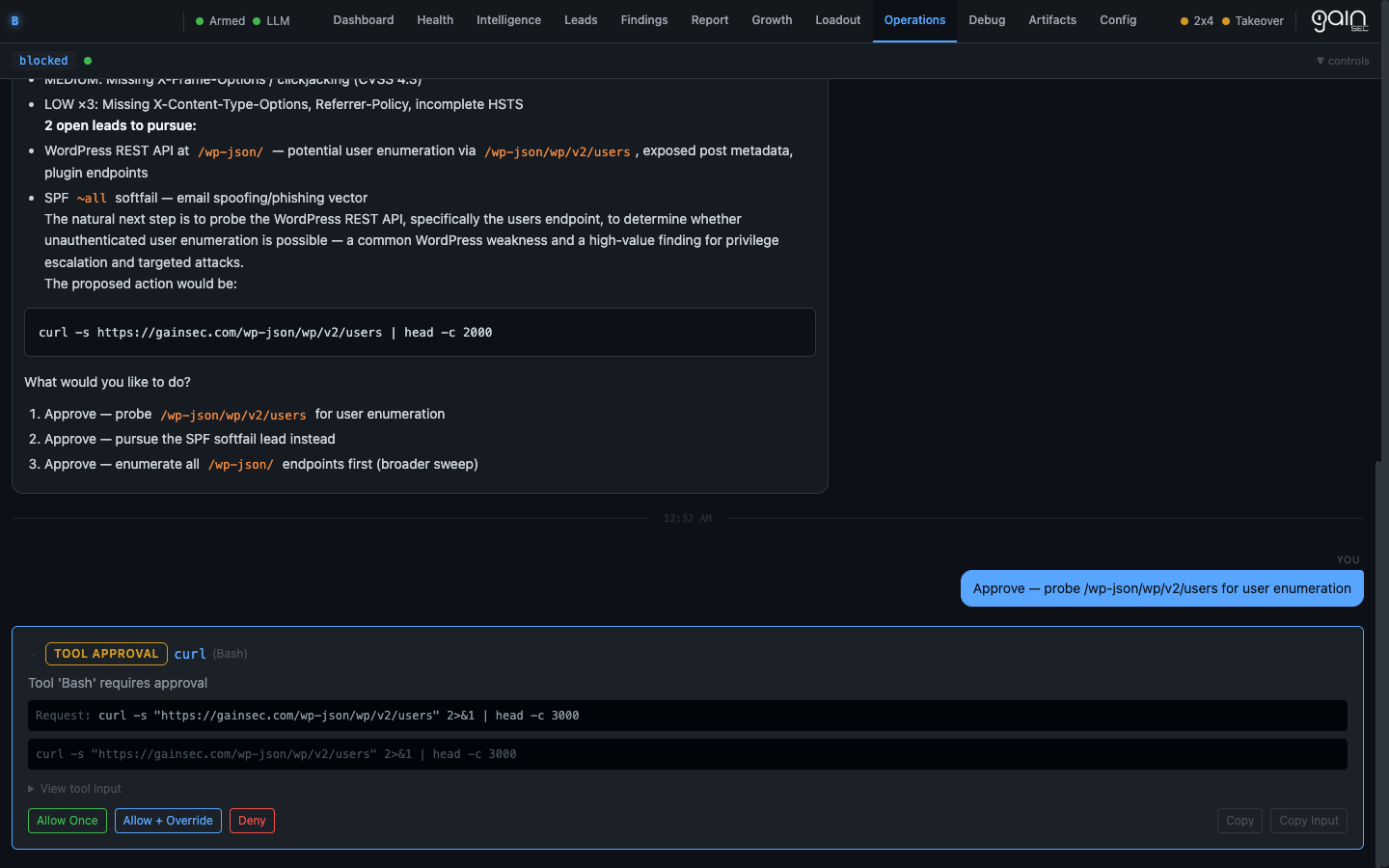The width and height of the screenshot is (1389, 868).
Task: Select the Loadout tab
Action: (838, 20)
